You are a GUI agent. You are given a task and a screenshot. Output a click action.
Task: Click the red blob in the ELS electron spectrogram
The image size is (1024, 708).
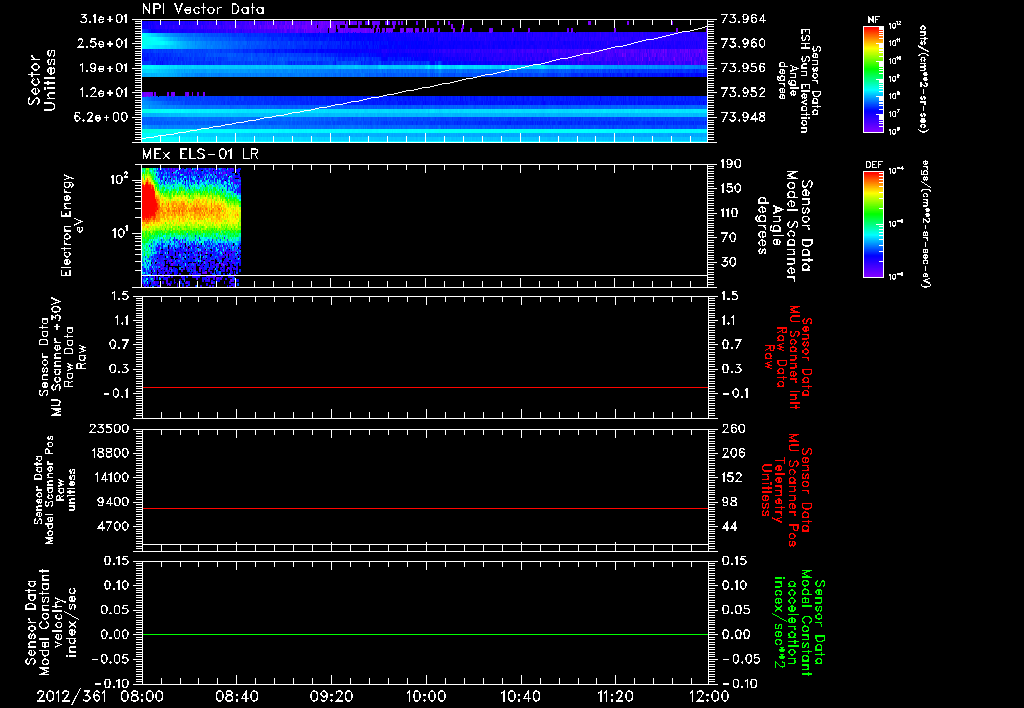coord(150,201)
